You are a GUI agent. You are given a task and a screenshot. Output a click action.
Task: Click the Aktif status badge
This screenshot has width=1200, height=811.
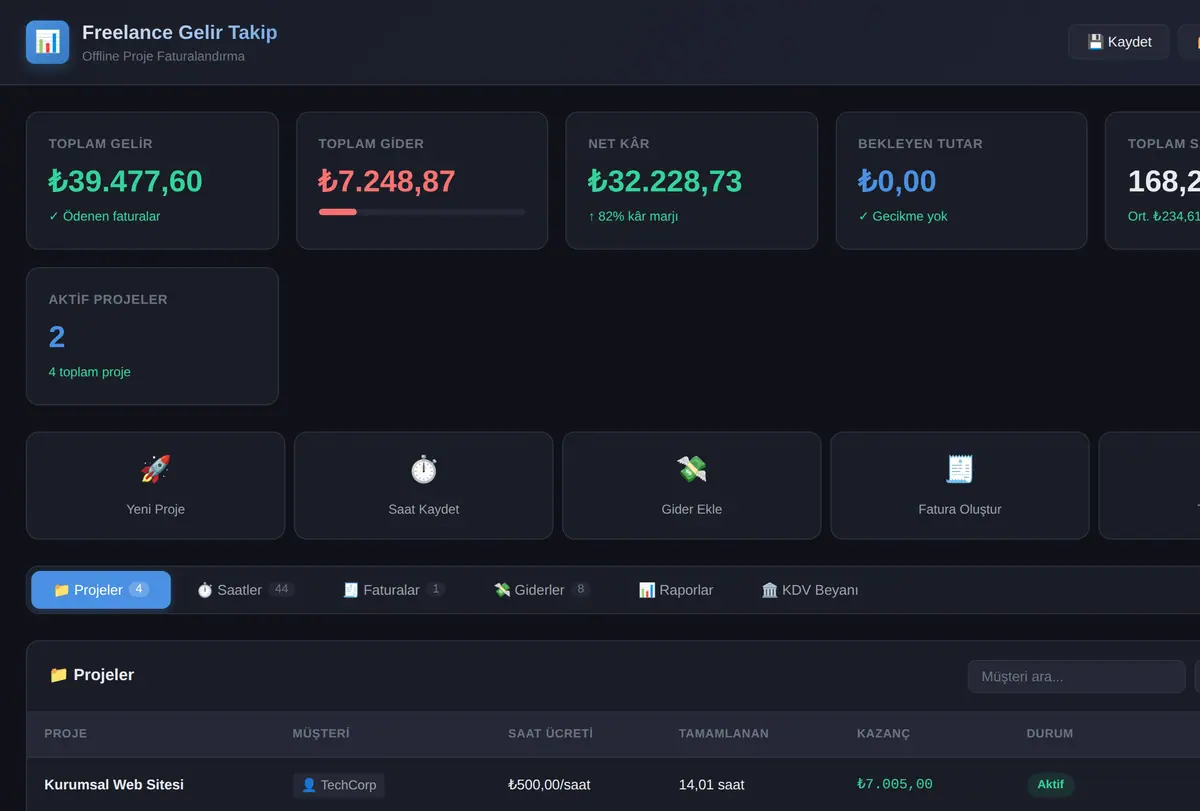(1050, 785)
